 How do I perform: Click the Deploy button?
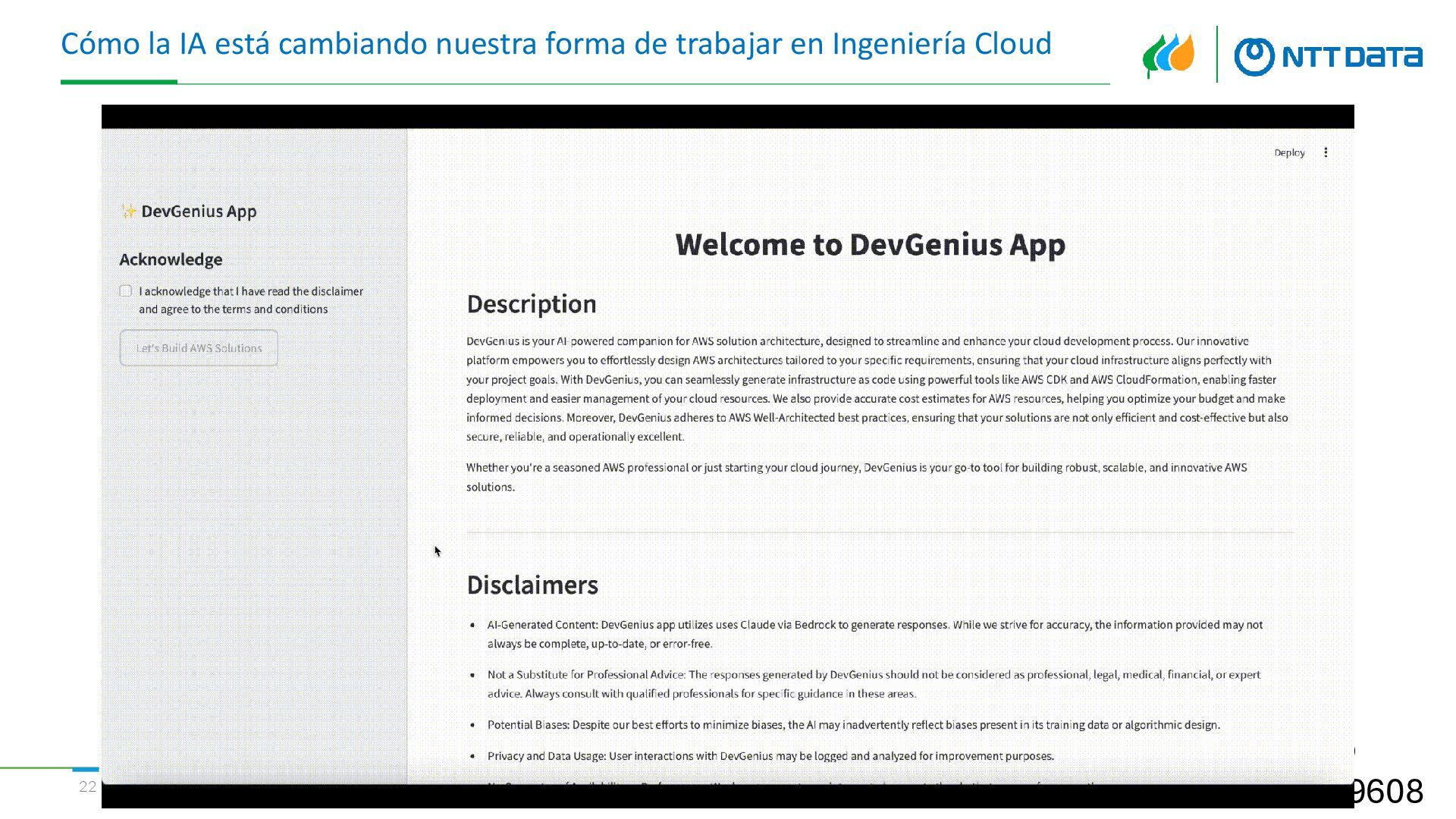tap(1289, 152)
